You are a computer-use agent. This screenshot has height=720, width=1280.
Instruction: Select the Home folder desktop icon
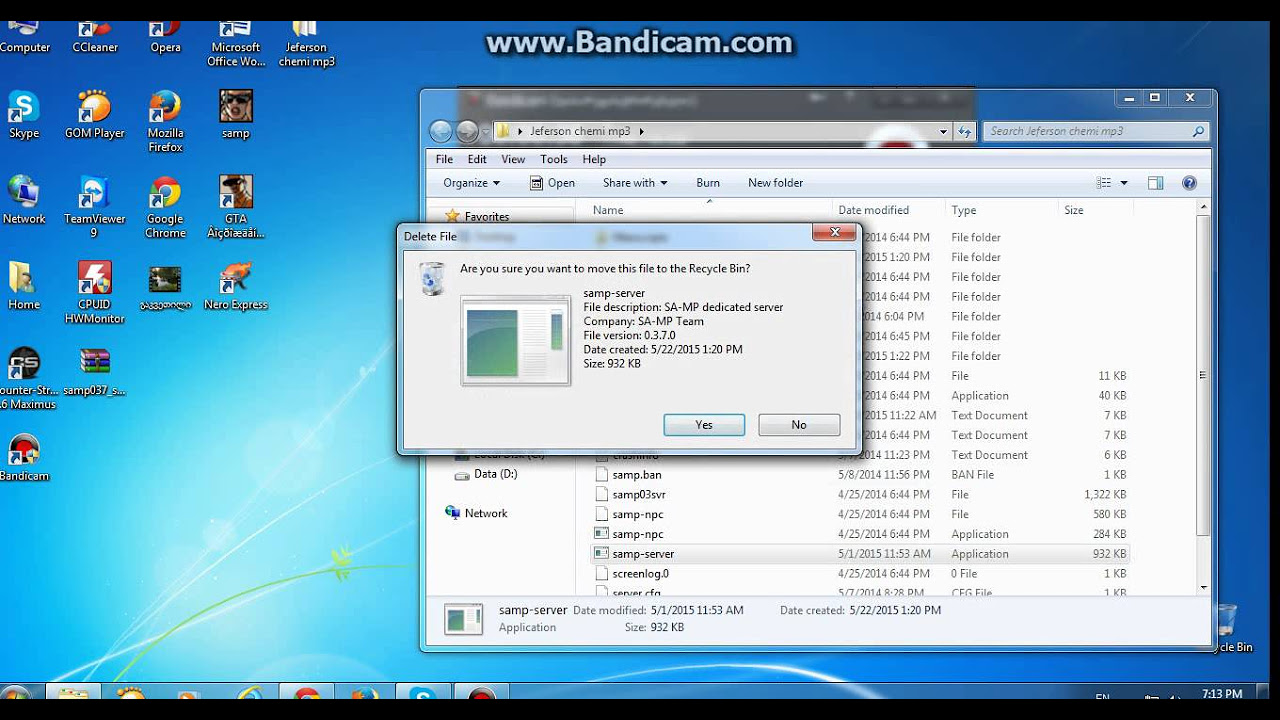[24, 287]
